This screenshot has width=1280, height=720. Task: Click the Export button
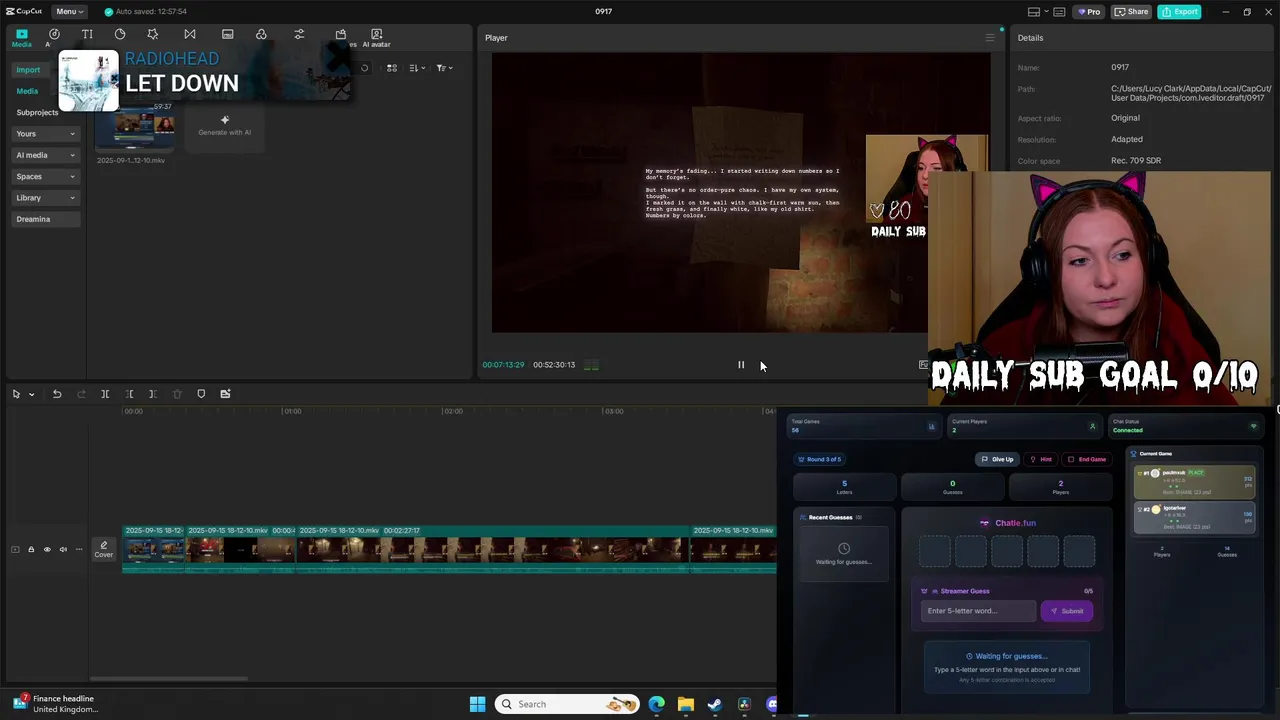coord(1179,12)
